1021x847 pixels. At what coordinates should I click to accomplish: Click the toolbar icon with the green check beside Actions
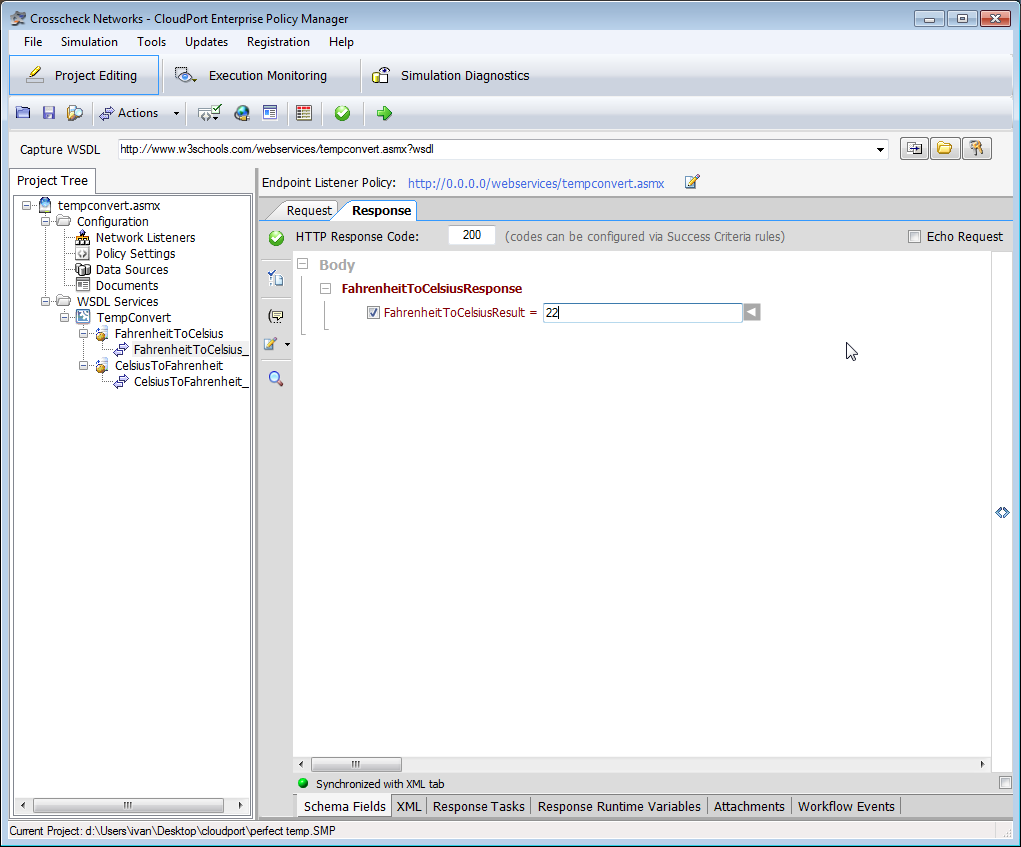[210, 113]
